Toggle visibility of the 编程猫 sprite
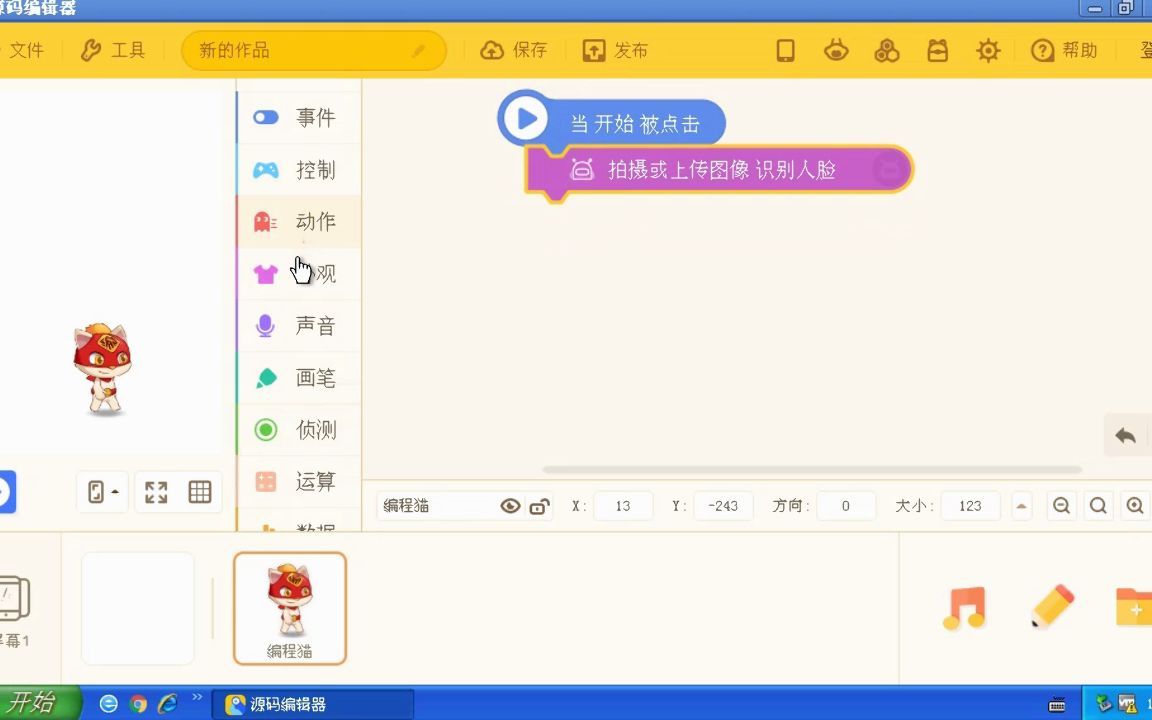Screen dimensions: 1152x720 coord(510,506)
